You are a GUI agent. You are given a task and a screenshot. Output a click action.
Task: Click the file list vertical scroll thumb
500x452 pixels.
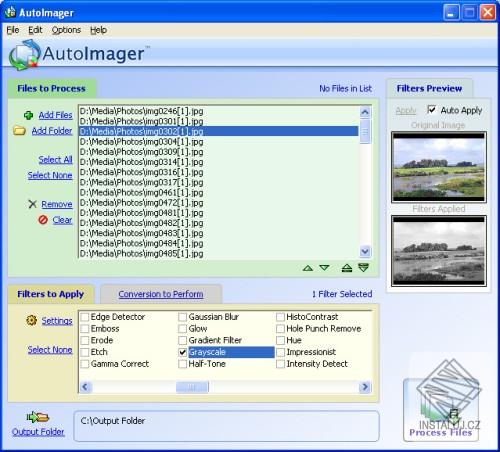click(365, 131)
